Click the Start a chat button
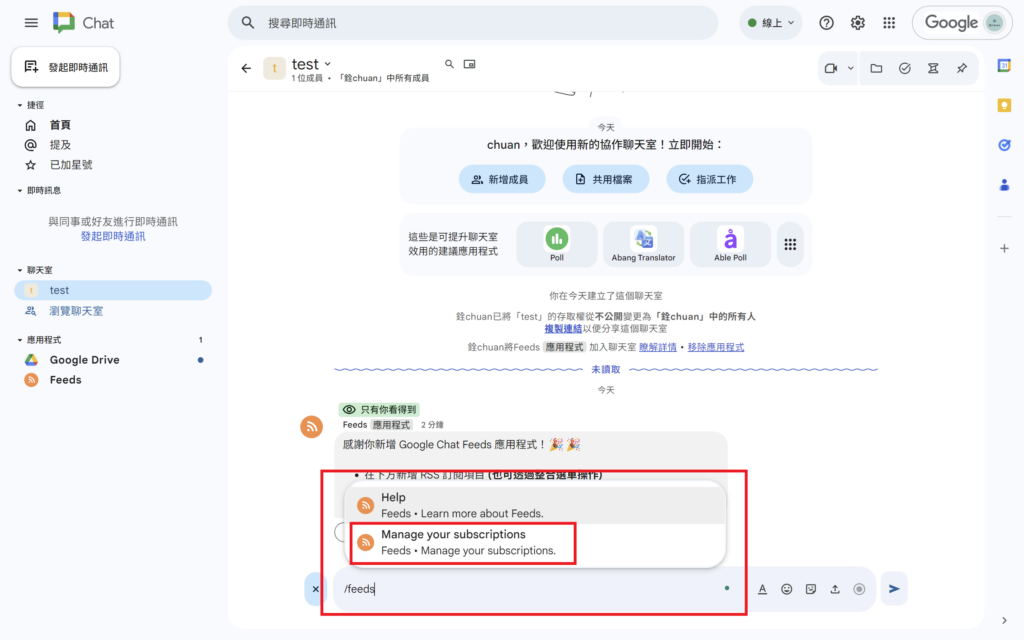The height and width of the screenshot is (640, 1024). 65,67
